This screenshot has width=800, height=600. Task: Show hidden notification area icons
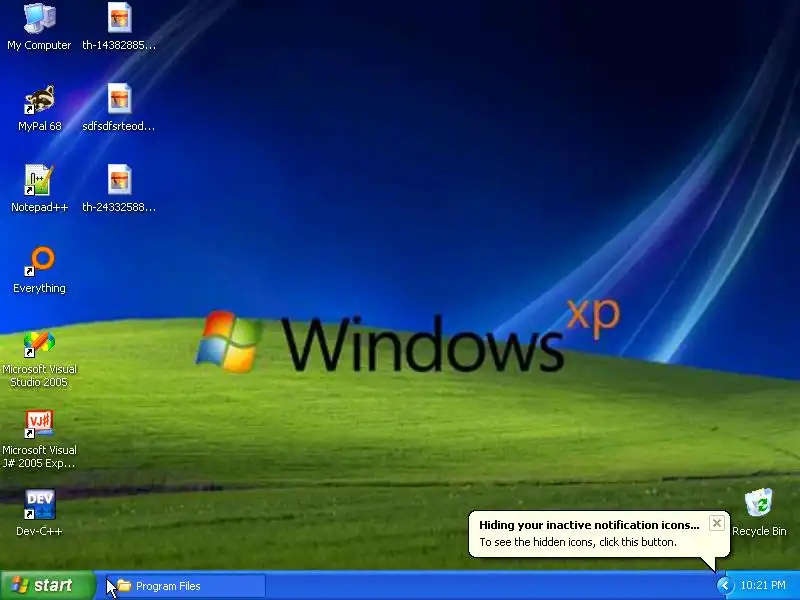[724, 585]
